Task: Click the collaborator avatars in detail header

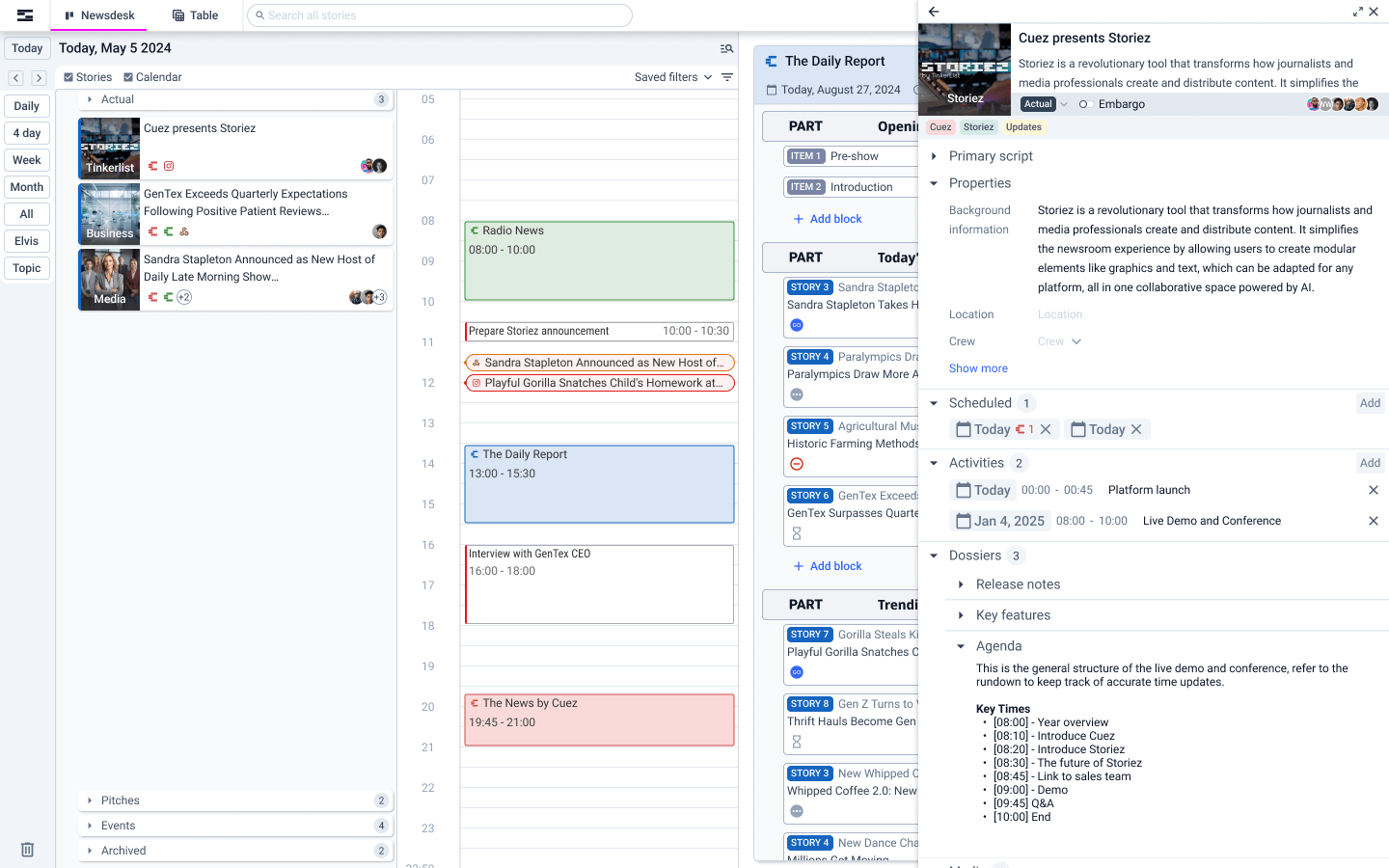Action: [x=1343, y=104]
